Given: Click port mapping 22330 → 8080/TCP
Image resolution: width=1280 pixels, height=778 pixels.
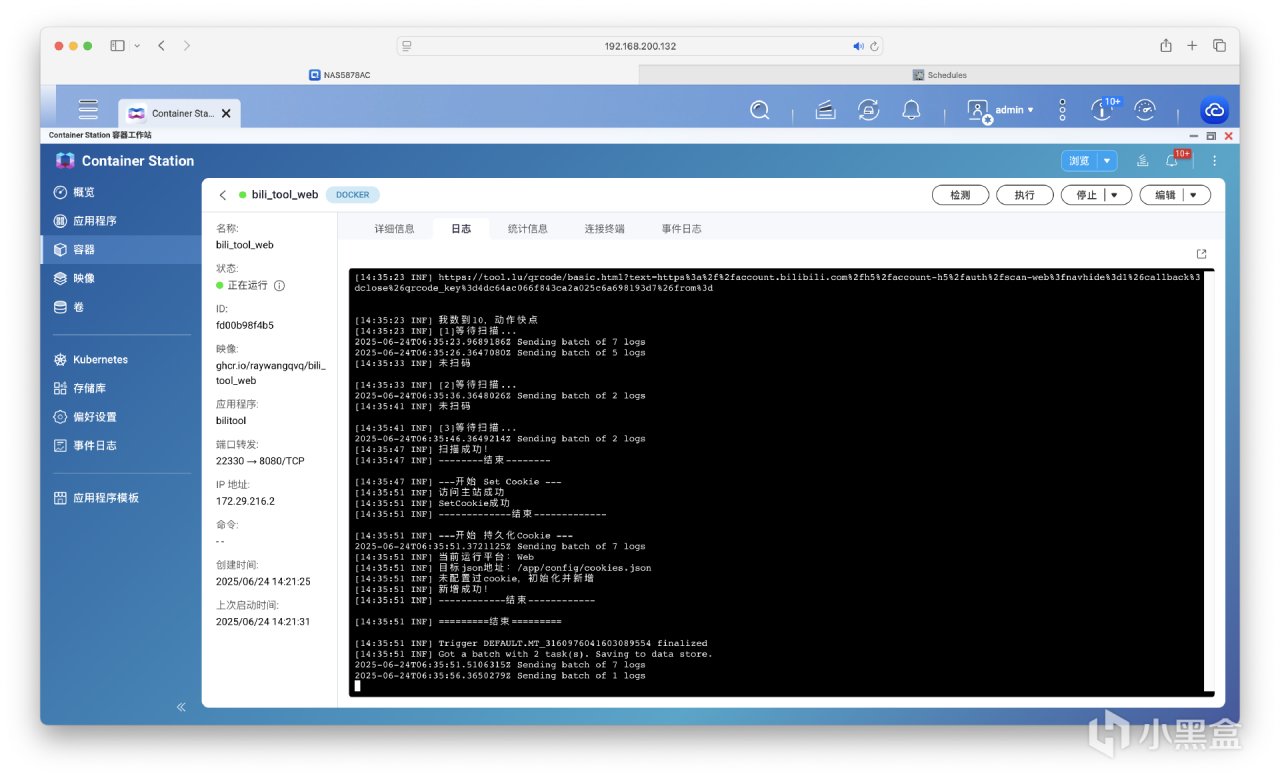Looking at the screenshot, I should pos(260,461).
